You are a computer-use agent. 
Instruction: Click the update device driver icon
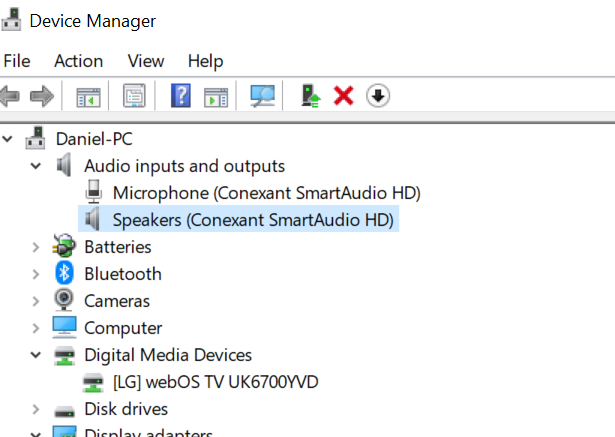pyautogui.click(x=311, y=96)
